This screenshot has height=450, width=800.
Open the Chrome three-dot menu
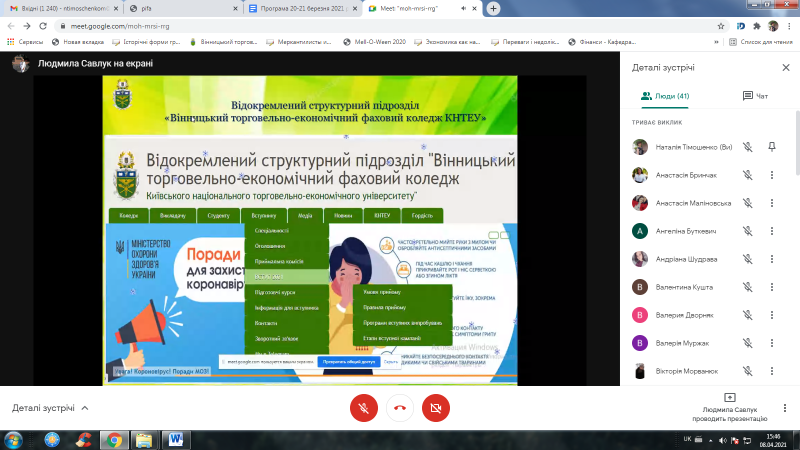[x=789, y=26]
